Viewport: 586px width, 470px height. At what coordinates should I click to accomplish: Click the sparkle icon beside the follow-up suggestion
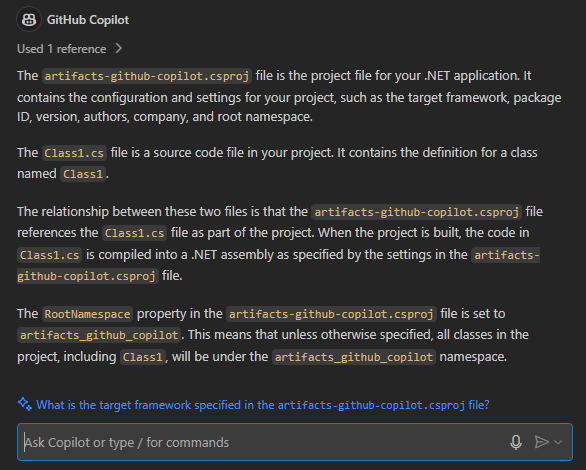tap(25, 404)
